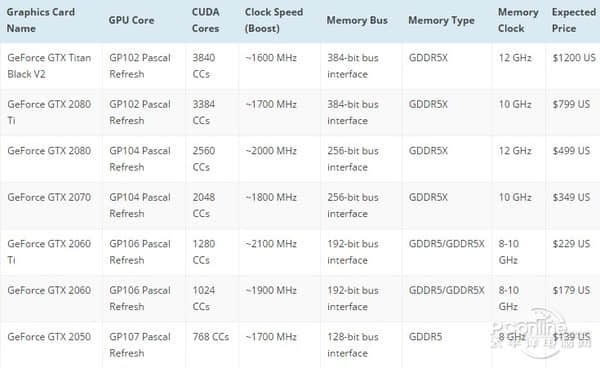Click the GeForce GTX 2080 Ti row name

49,112
